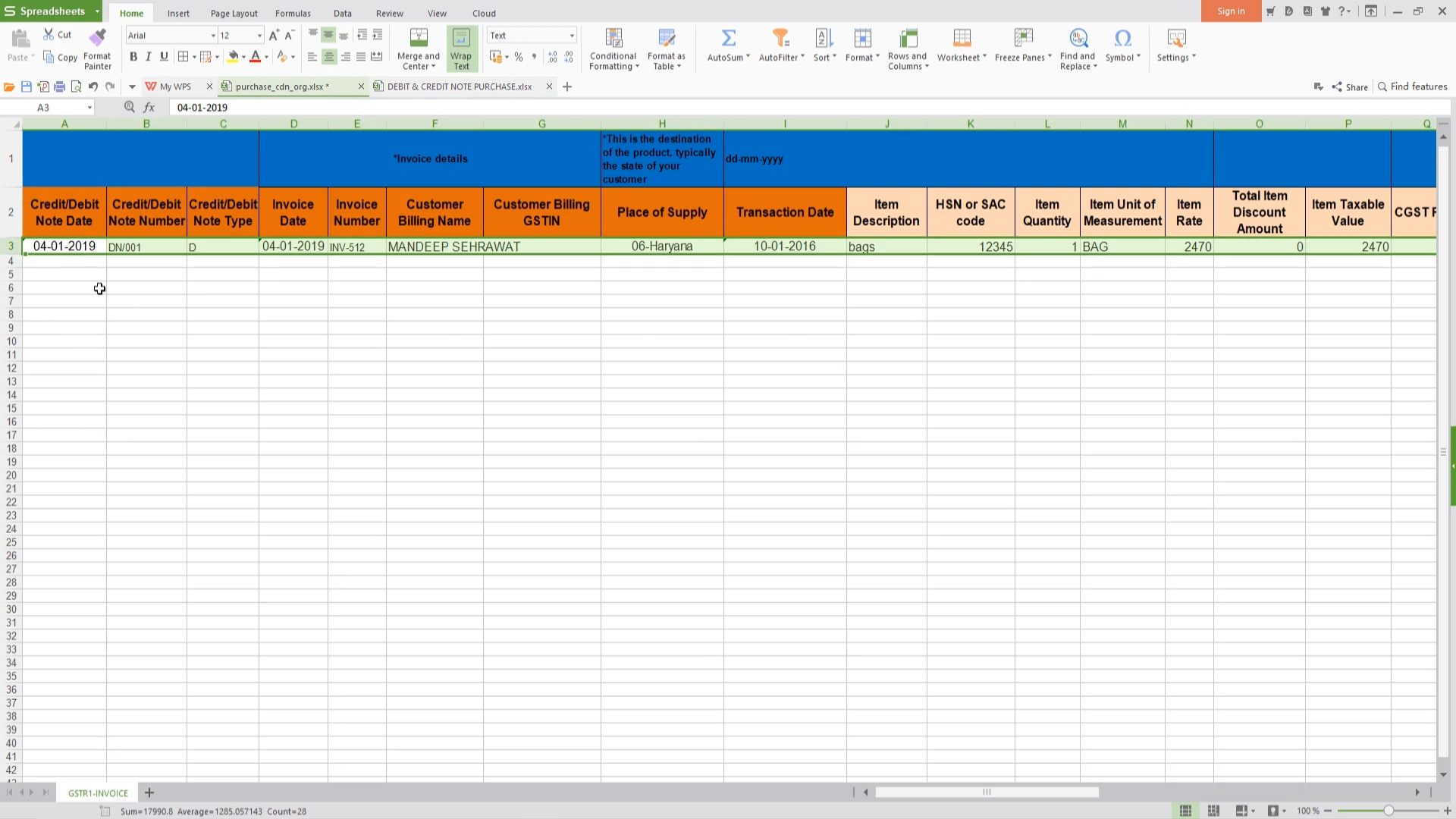Increase font size with the larger A icon

pos(274,35)
